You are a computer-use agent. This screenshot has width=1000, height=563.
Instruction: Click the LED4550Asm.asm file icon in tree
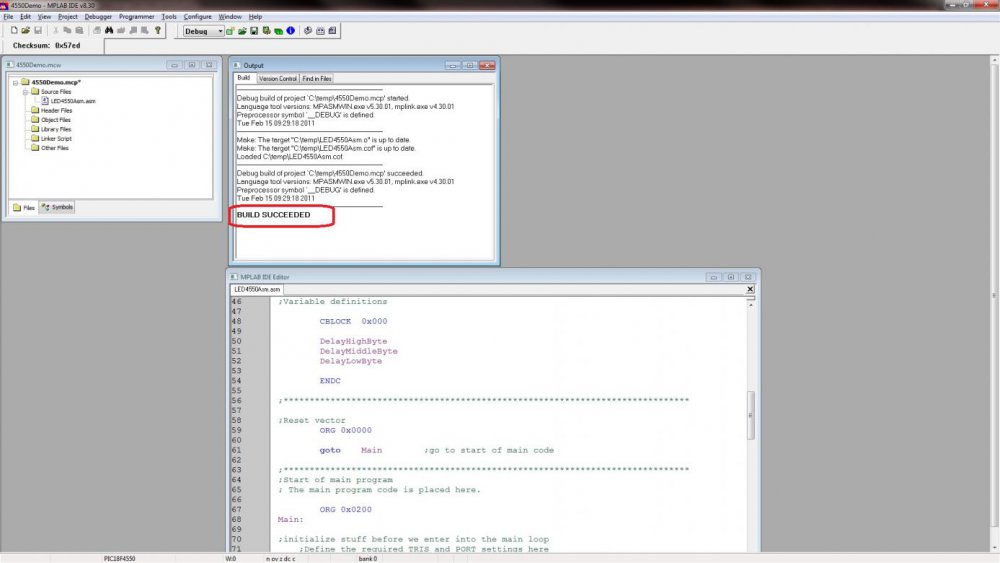pos(45,101)
